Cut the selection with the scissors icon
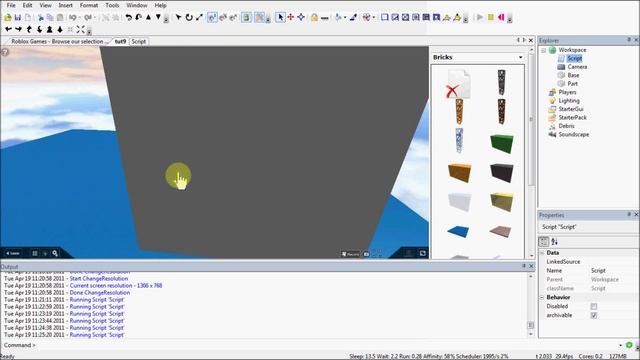640x360 pixels. coord(40,18)
